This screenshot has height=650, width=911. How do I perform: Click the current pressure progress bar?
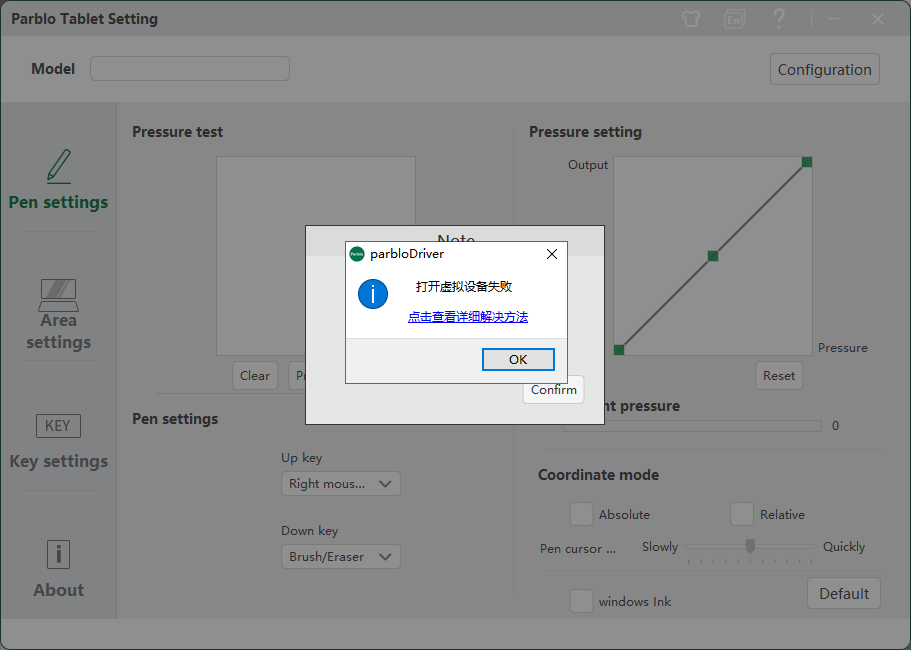(692, 426)
